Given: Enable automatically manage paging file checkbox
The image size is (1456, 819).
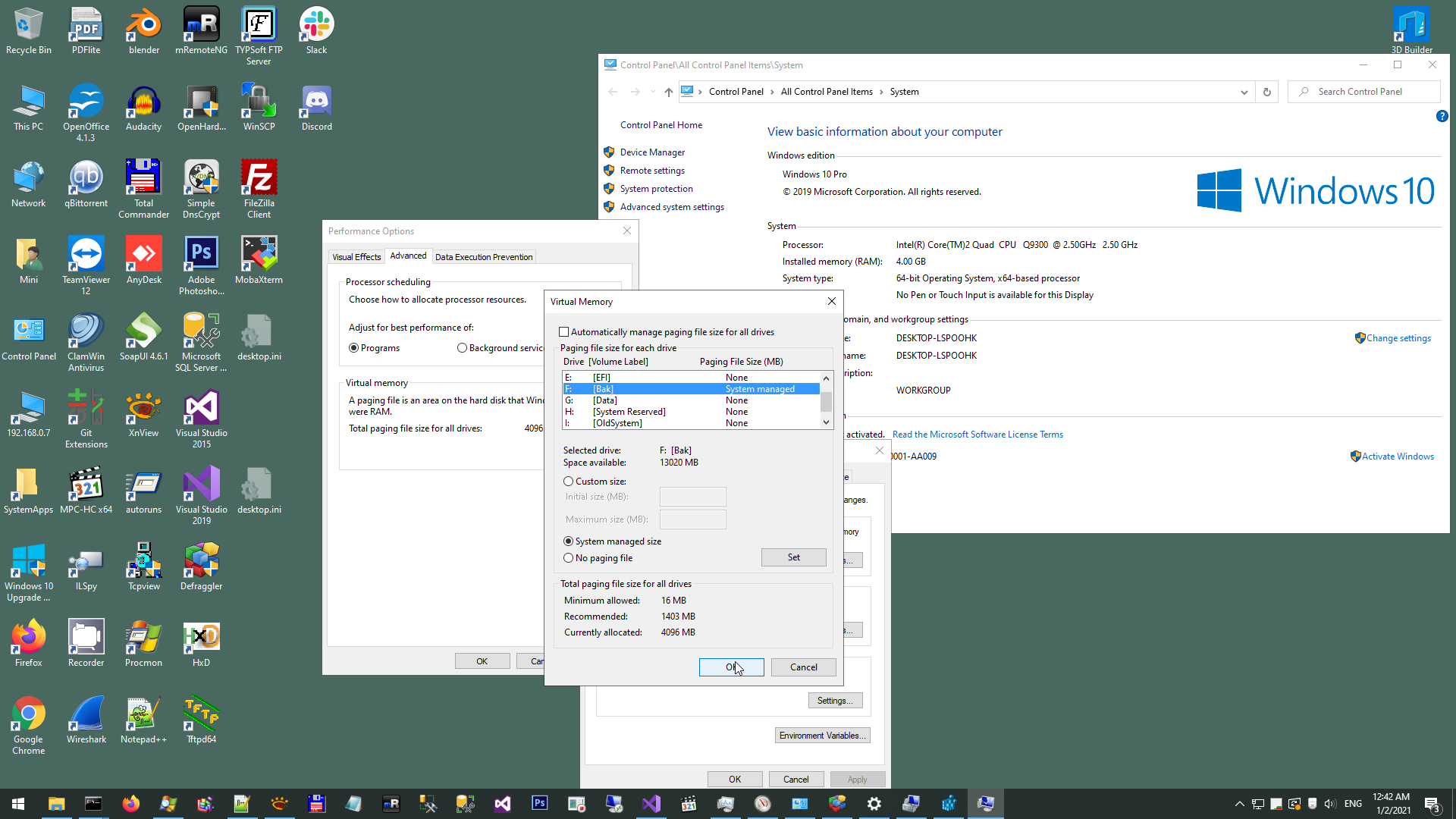Looking at the screenshot, I should click(x=564, y=332).
